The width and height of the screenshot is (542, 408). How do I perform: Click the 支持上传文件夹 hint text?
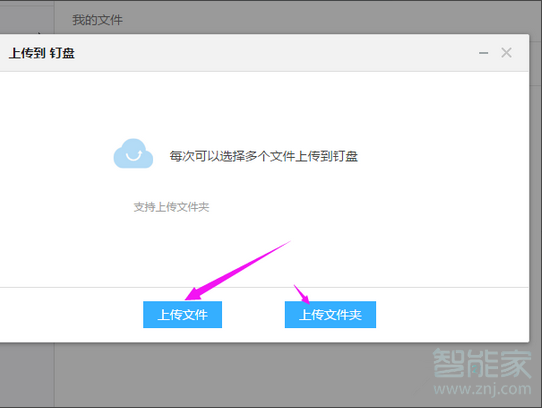click(171, 207)
